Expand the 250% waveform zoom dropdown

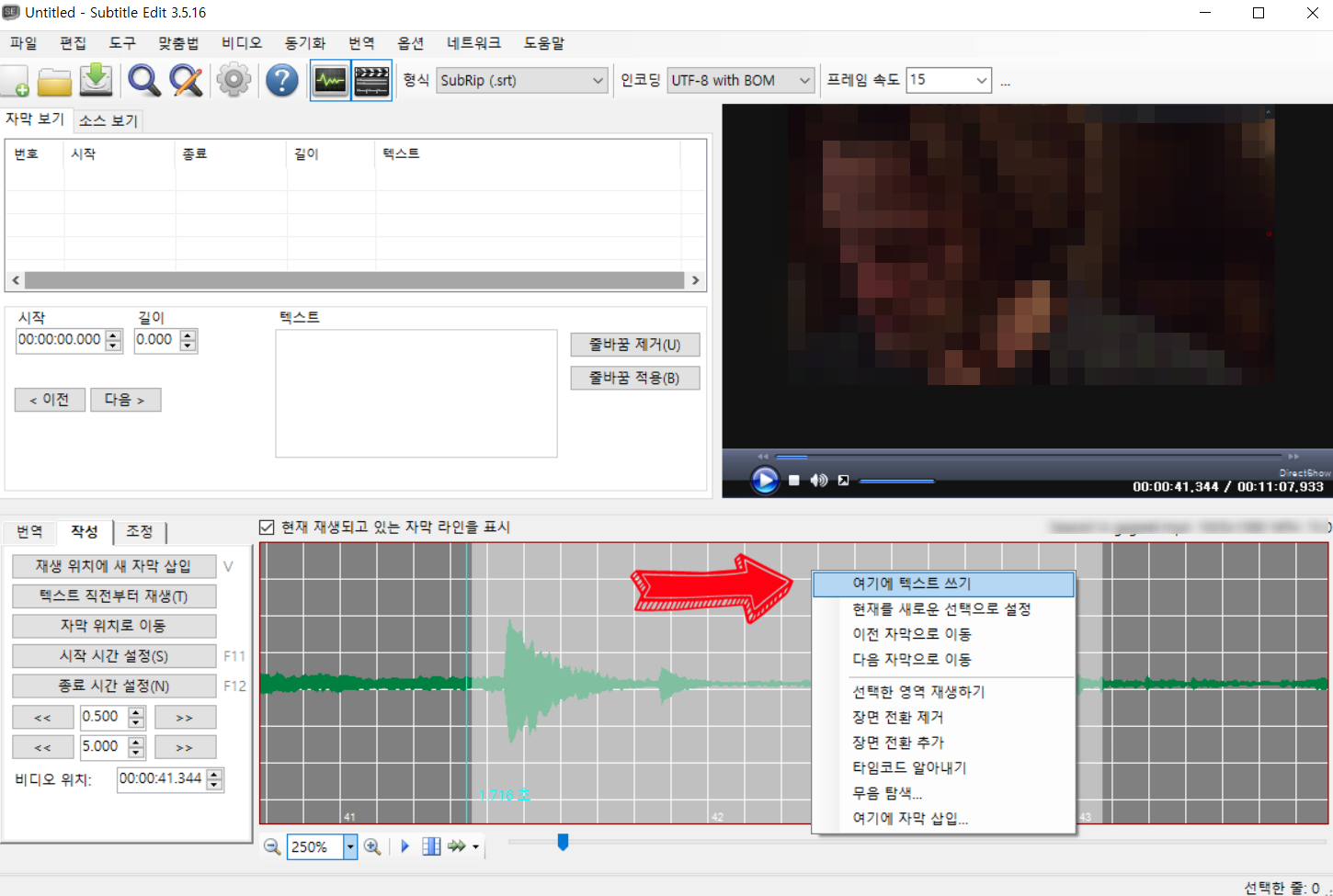pos(349,846)
